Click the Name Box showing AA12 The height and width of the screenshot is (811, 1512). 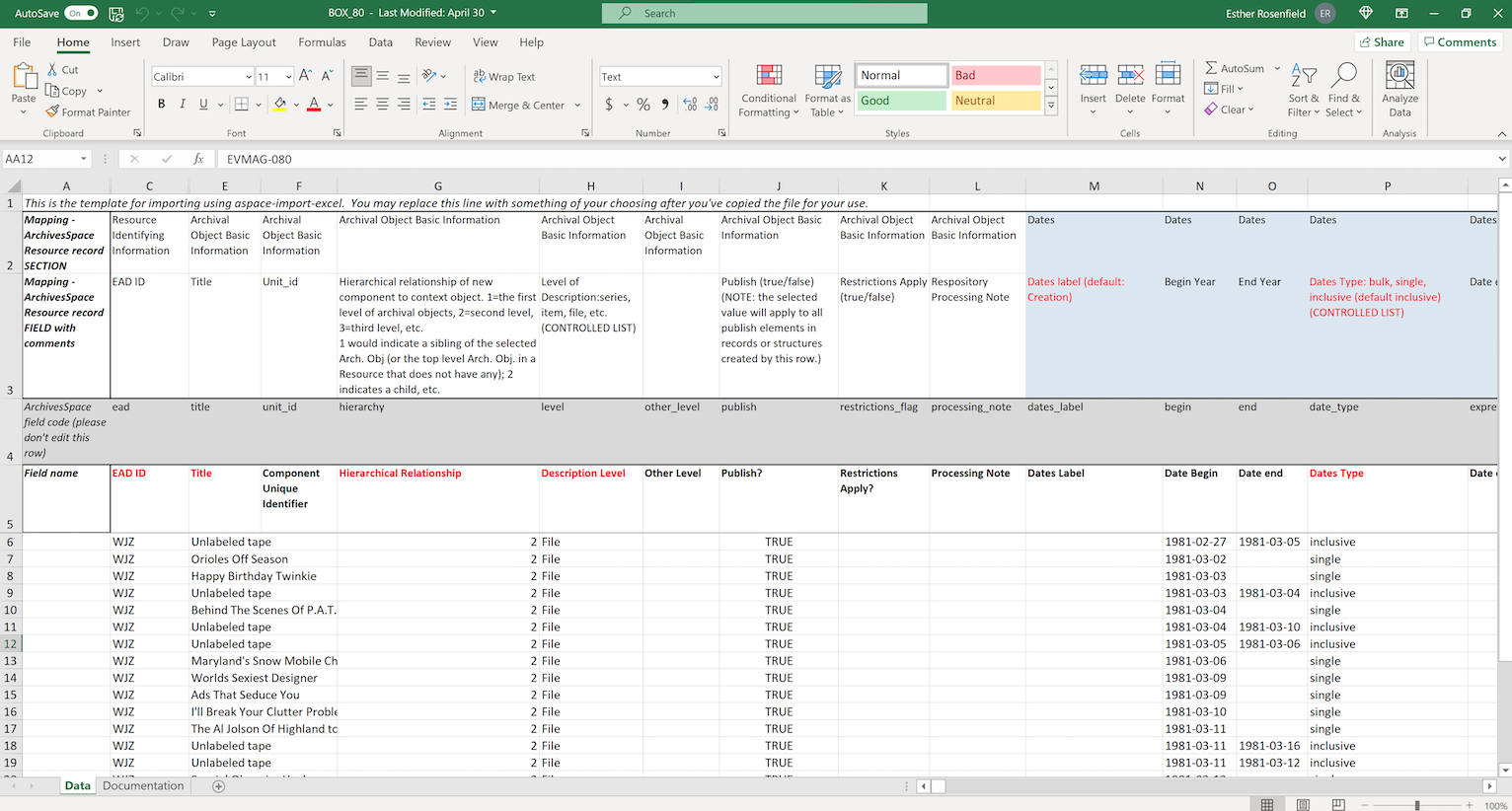coord(39,159)
